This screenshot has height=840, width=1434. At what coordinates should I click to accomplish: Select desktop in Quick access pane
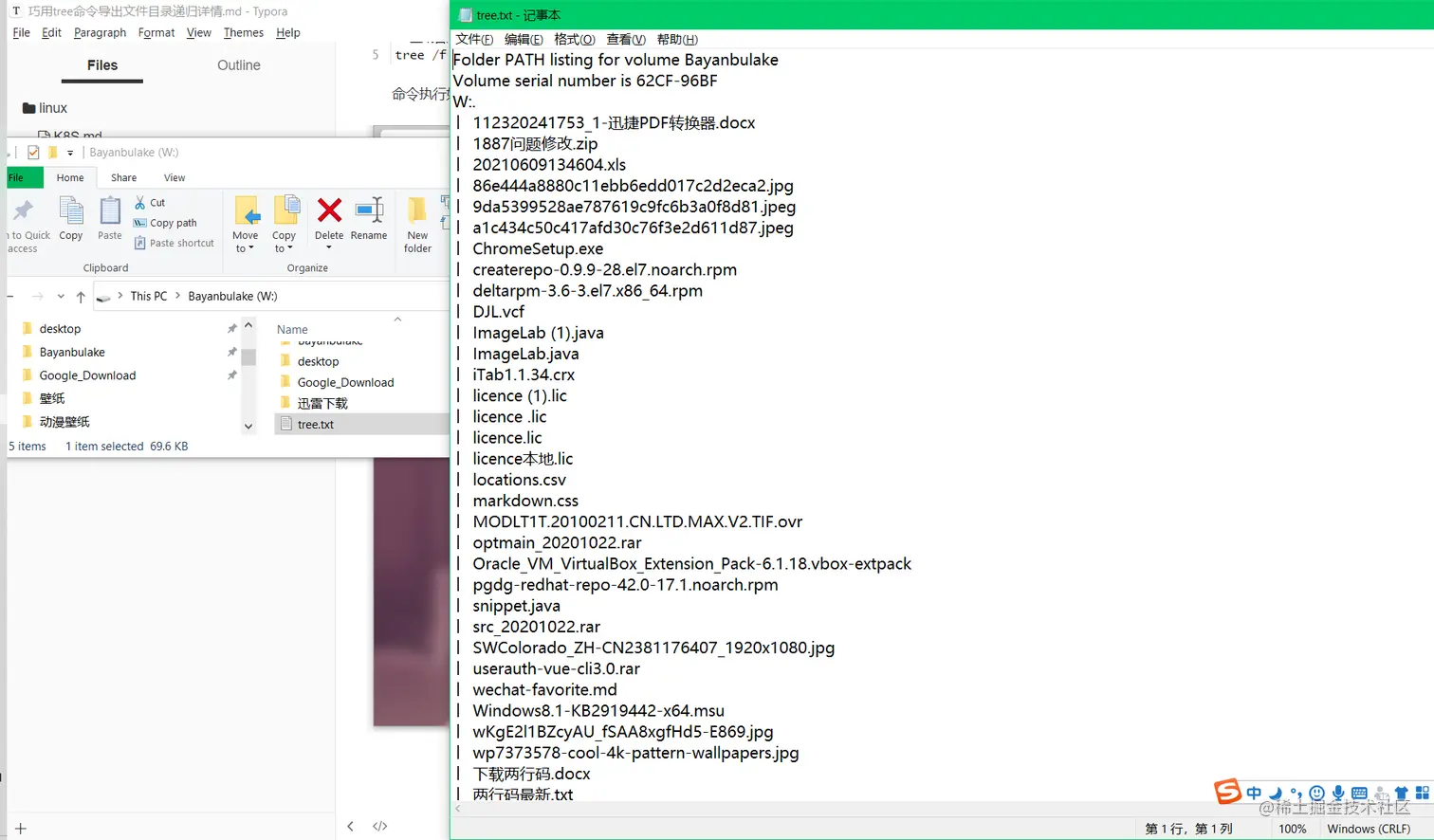[x=60, y=329]
